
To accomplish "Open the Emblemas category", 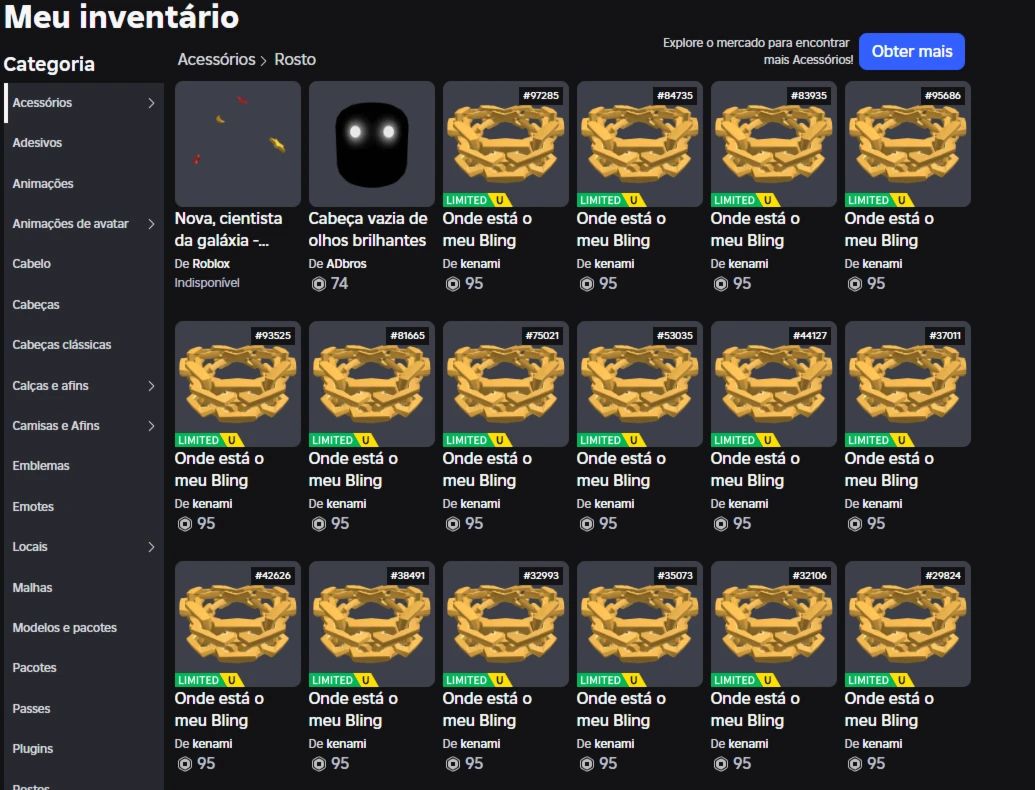I will [x=41, y=466].
